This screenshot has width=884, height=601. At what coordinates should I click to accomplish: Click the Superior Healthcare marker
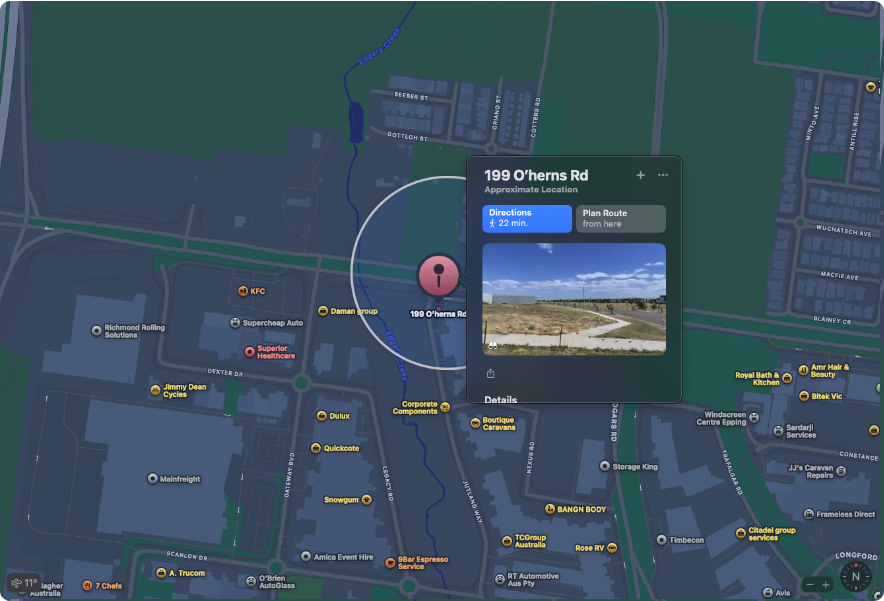(x=249, y=352)
